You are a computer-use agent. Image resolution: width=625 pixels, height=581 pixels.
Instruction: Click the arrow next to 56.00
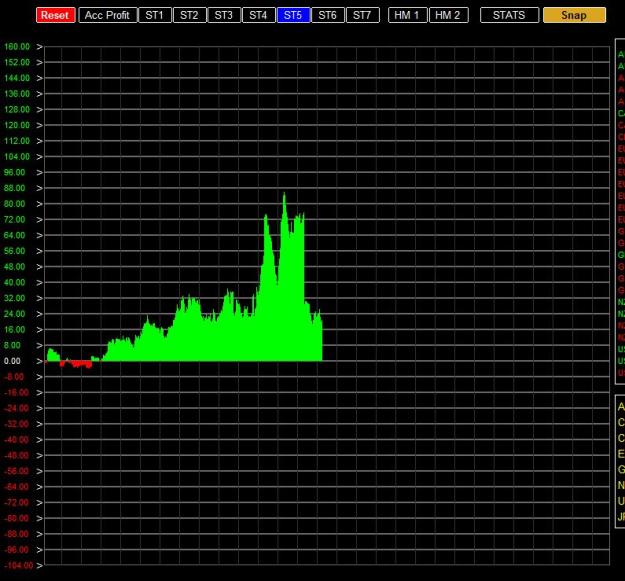[x=39, y=251]
